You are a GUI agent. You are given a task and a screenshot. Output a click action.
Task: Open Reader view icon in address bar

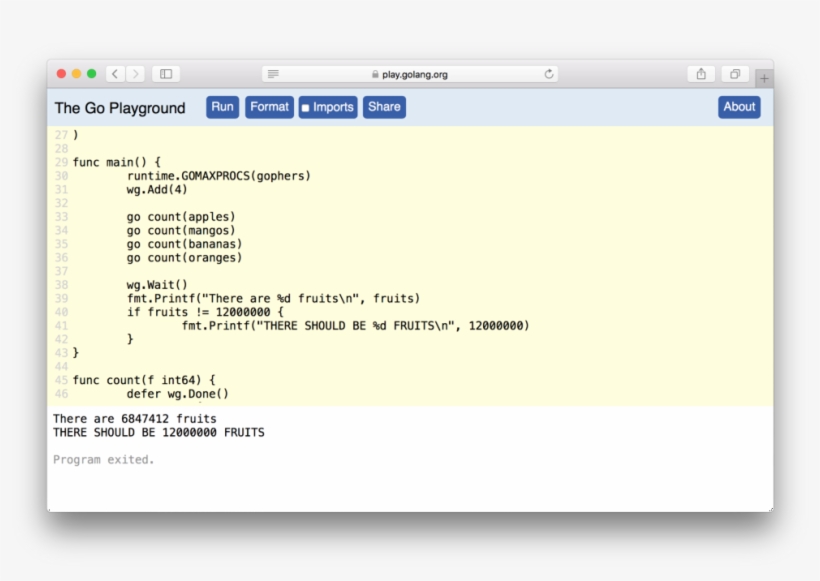click(273, 74)
